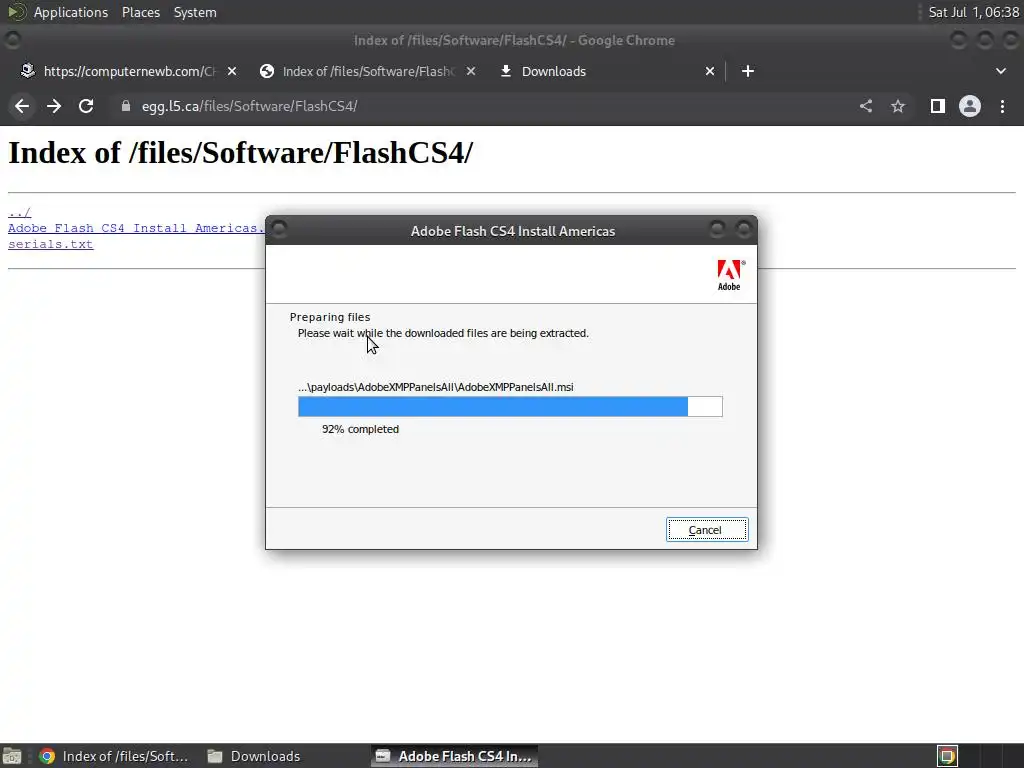
Task: Select the Chrome taskbar entry
Action: click(114, 756)
